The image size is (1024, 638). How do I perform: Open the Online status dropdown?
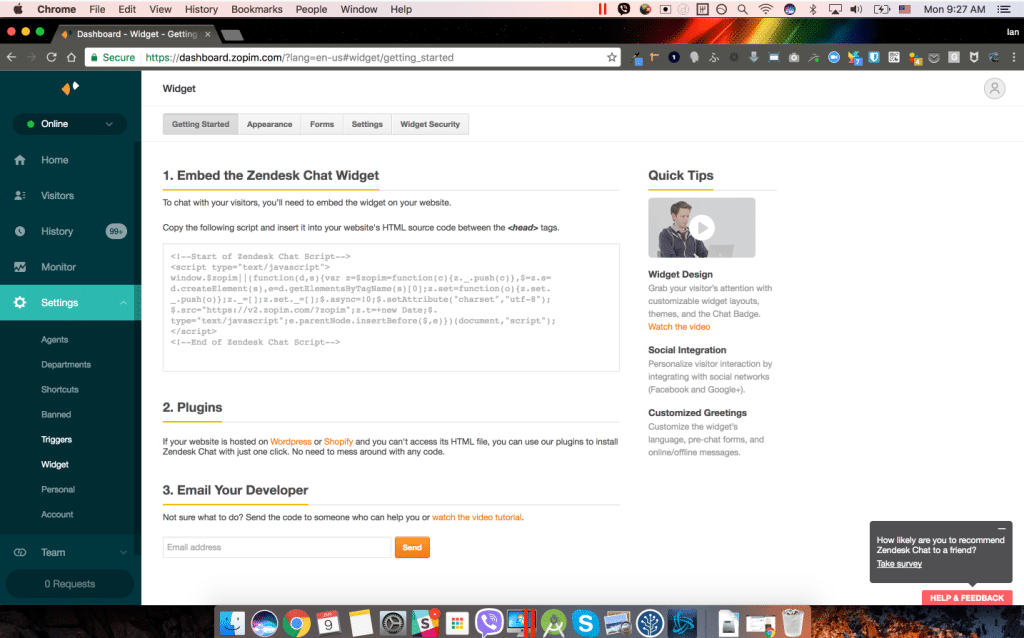[x=70, y=124]
